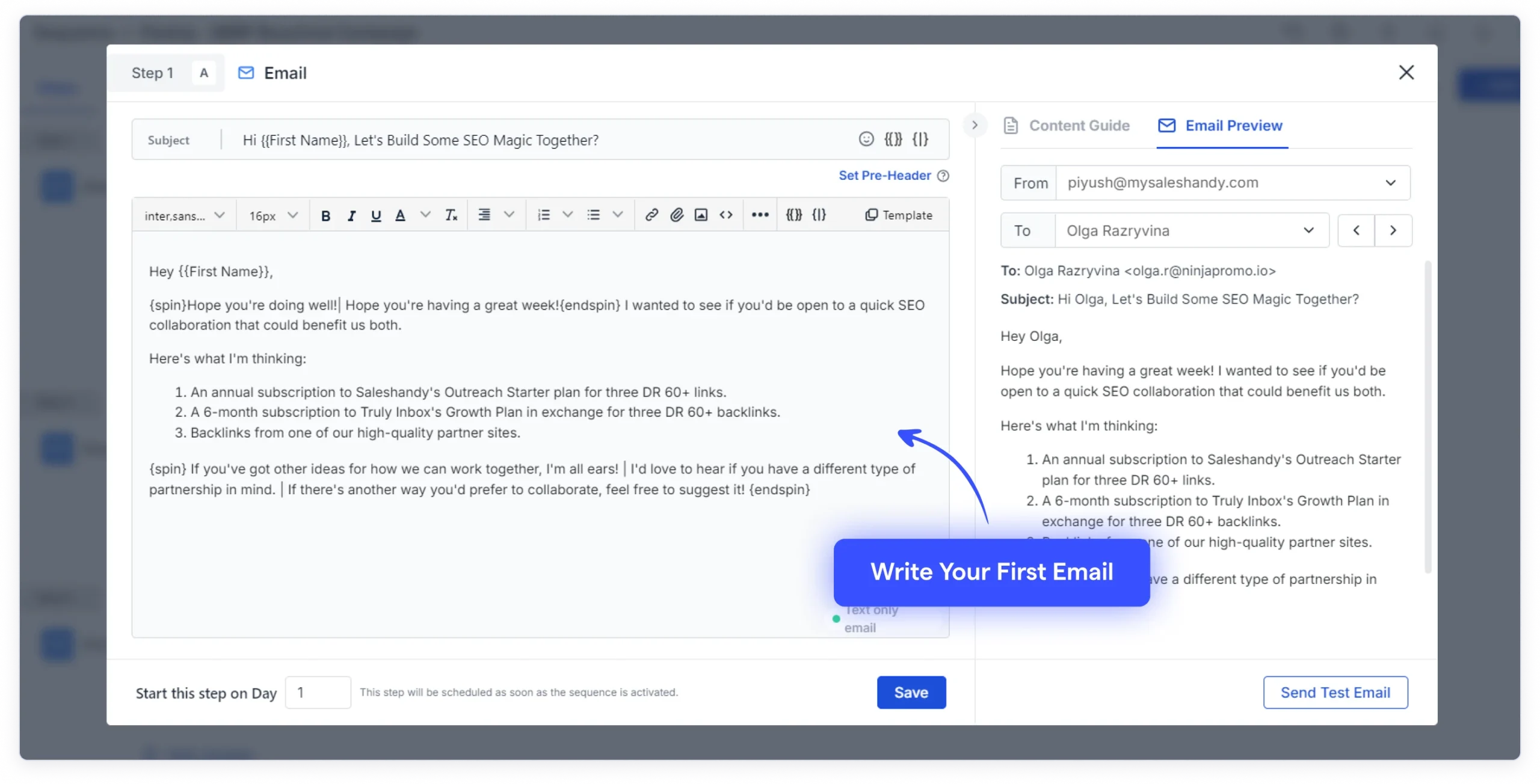Insert merge tag in subject field
1540x784 pixels.
click(893, 139)
